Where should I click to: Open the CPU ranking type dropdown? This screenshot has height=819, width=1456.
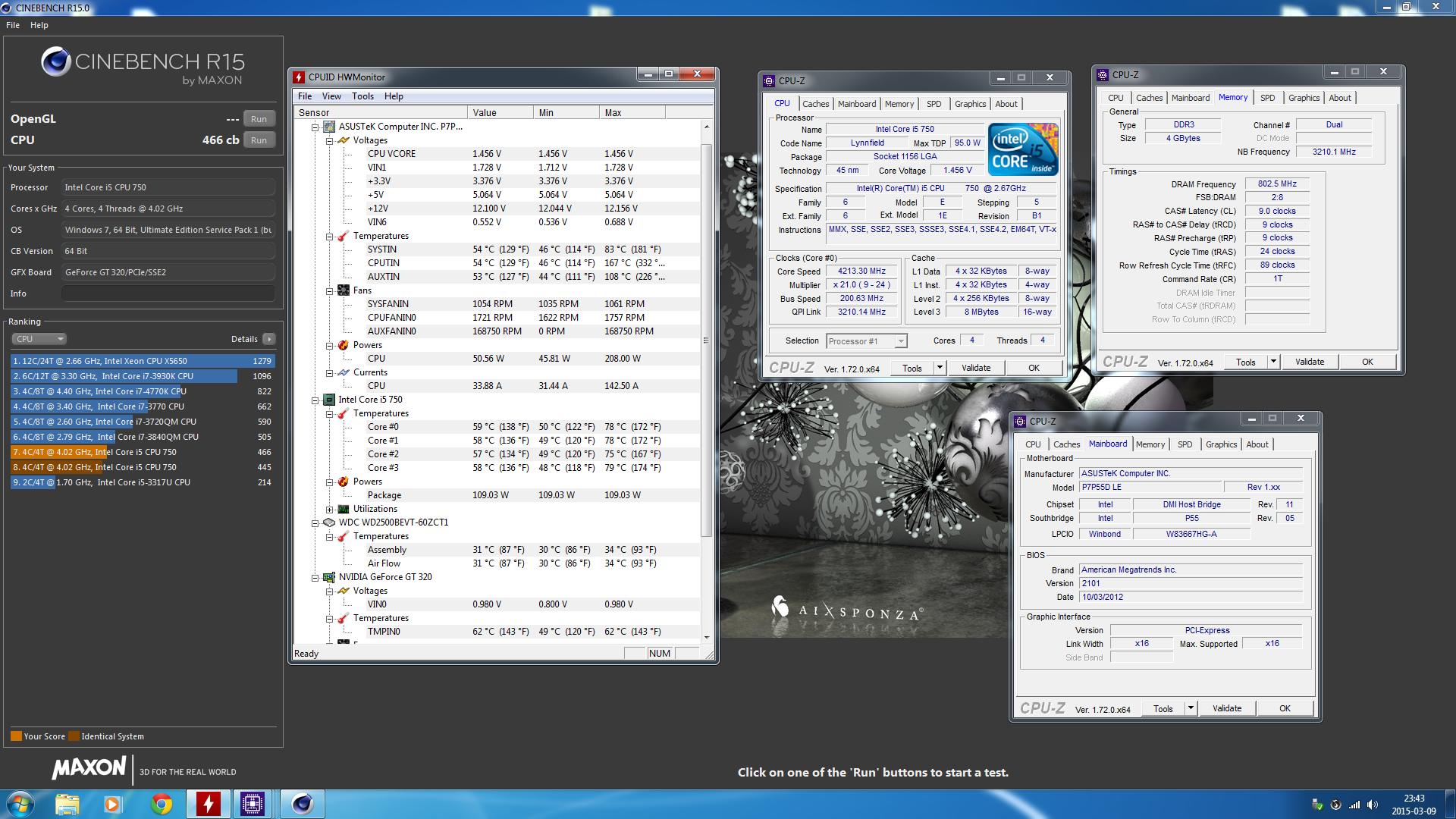[39, 339]
